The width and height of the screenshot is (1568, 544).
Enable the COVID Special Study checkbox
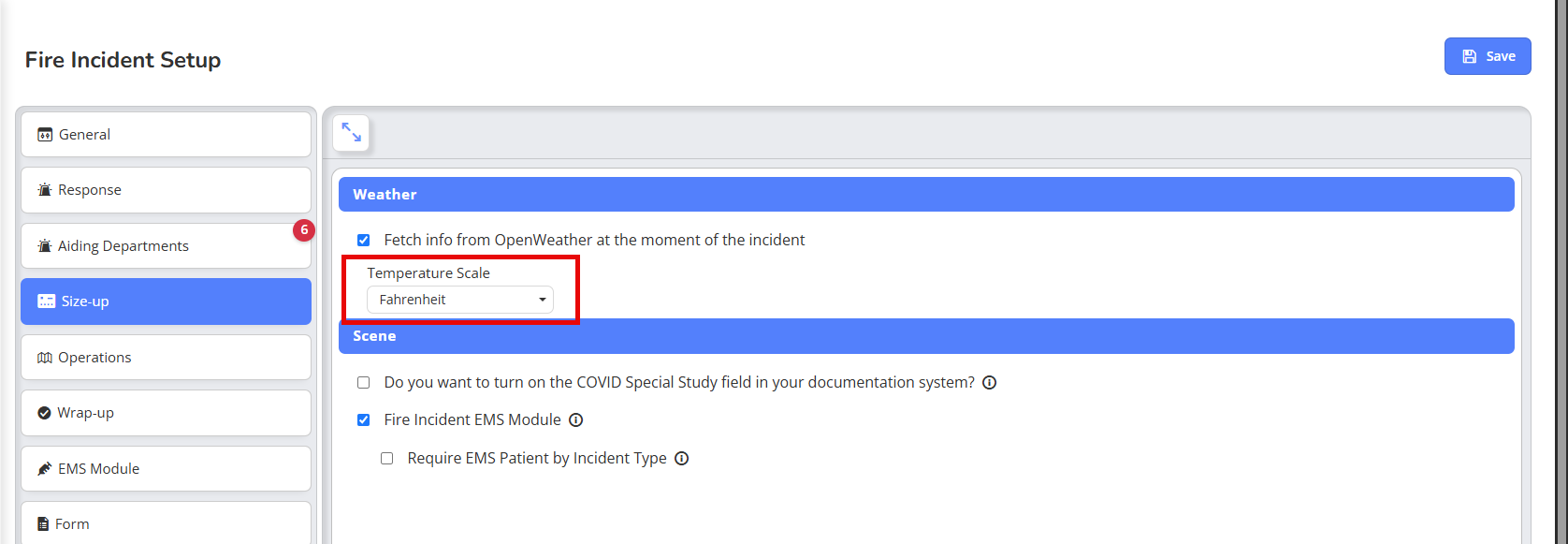click(364, 383)
